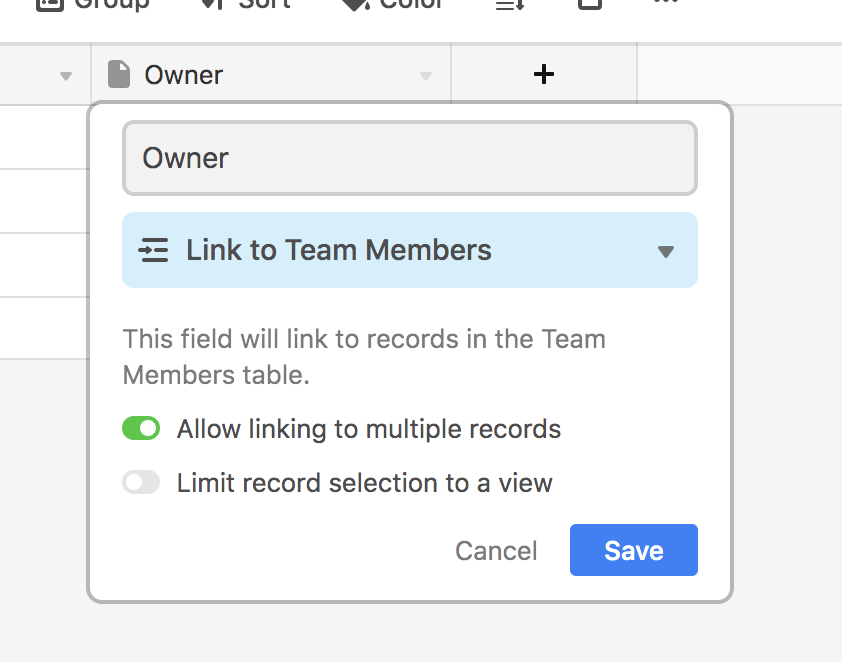Cancel the field configuration

pyautogui.click(x=496, y=551)
